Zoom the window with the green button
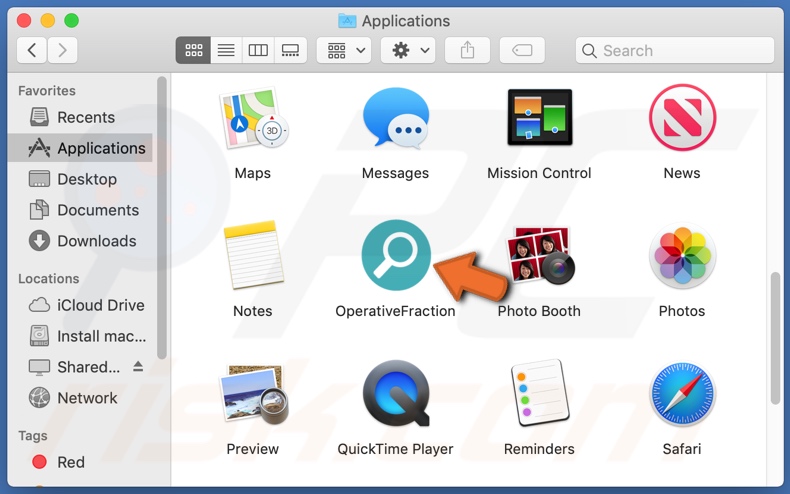The image size is (790, 494). (x=72, y=21)
